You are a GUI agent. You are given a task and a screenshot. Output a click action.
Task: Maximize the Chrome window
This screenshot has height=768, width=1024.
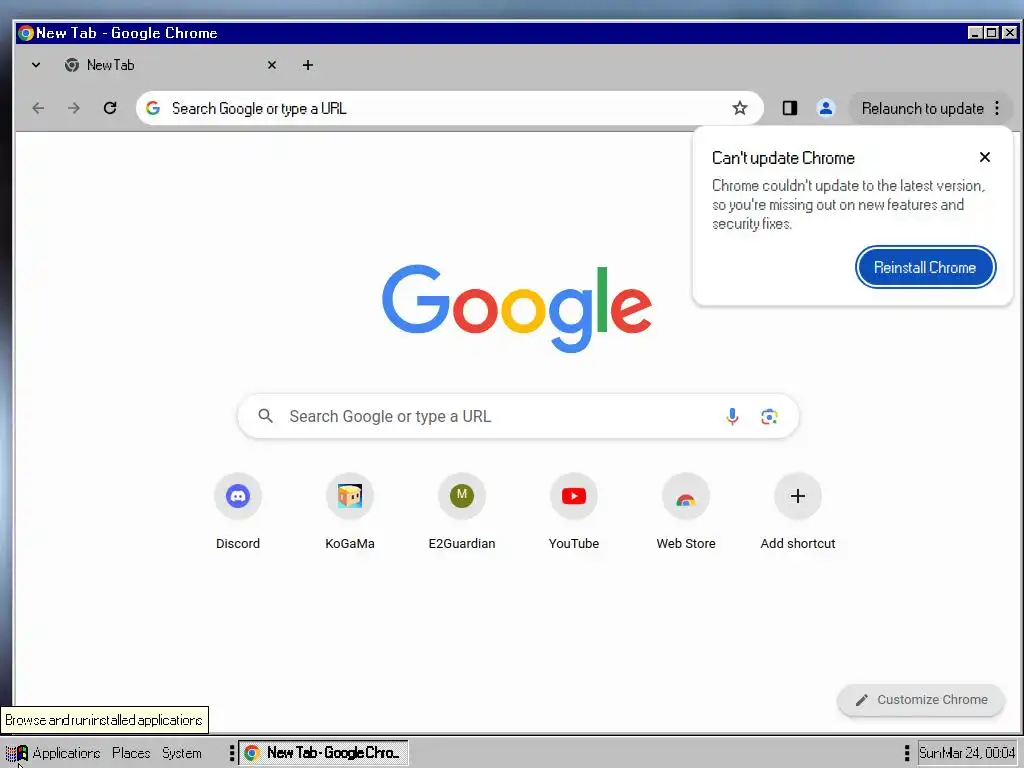991,33
